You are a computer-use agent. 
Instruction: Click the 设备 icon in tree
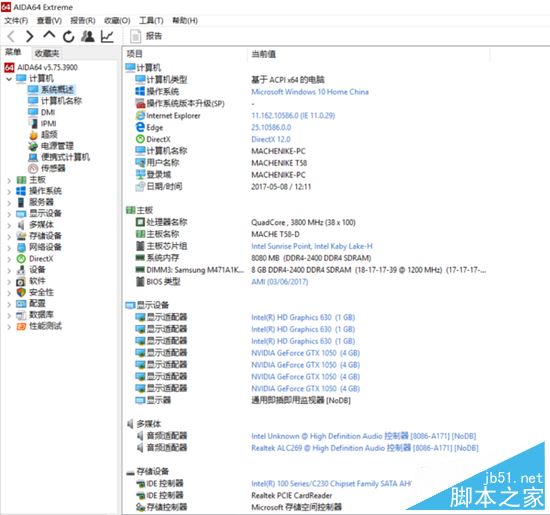(x=21, y=270)
